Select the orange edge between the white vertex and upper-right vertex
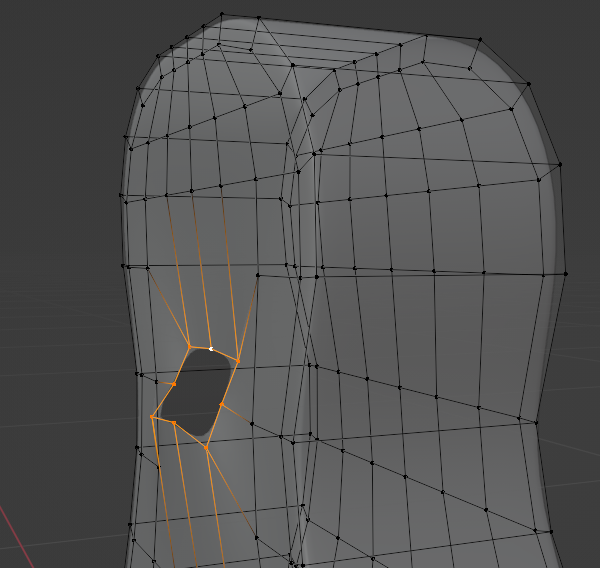Viewport: 600px width, 568px height. (225, 354)
